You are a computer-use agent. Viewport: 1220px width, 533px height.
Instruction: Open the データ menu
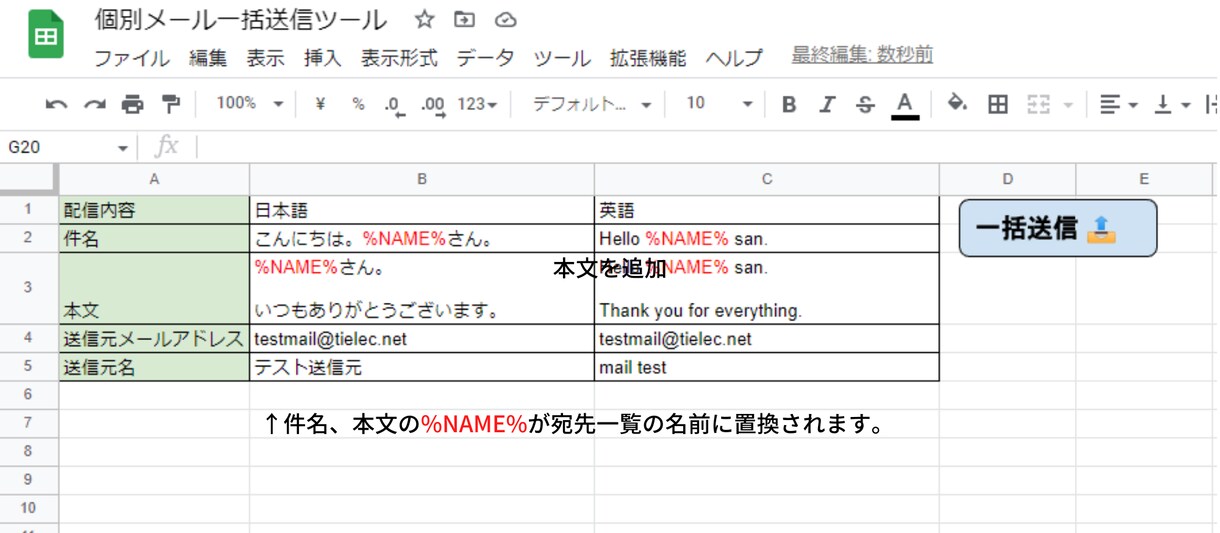[485, 58]
